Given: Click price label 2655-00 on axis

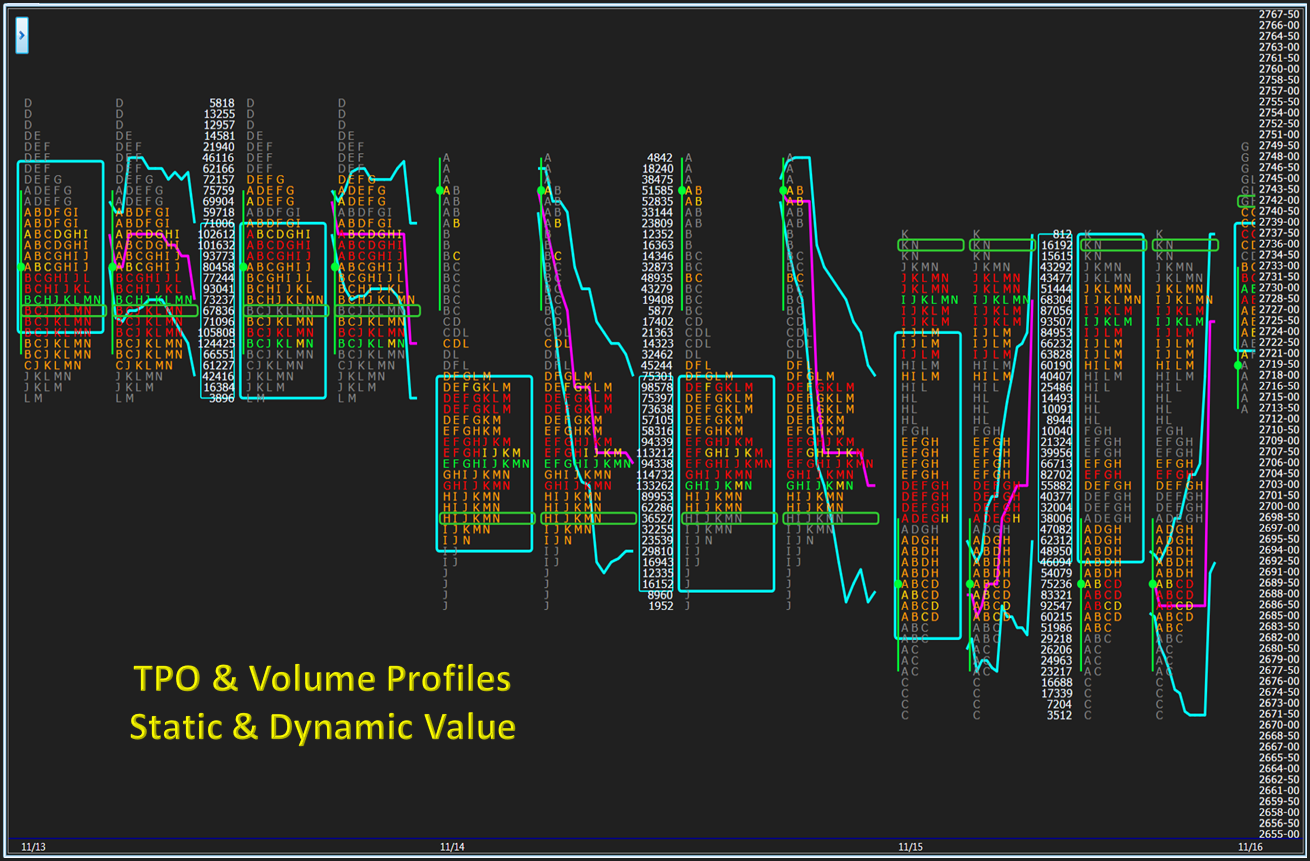Looking at the screenshot, I should (1279, 833).
